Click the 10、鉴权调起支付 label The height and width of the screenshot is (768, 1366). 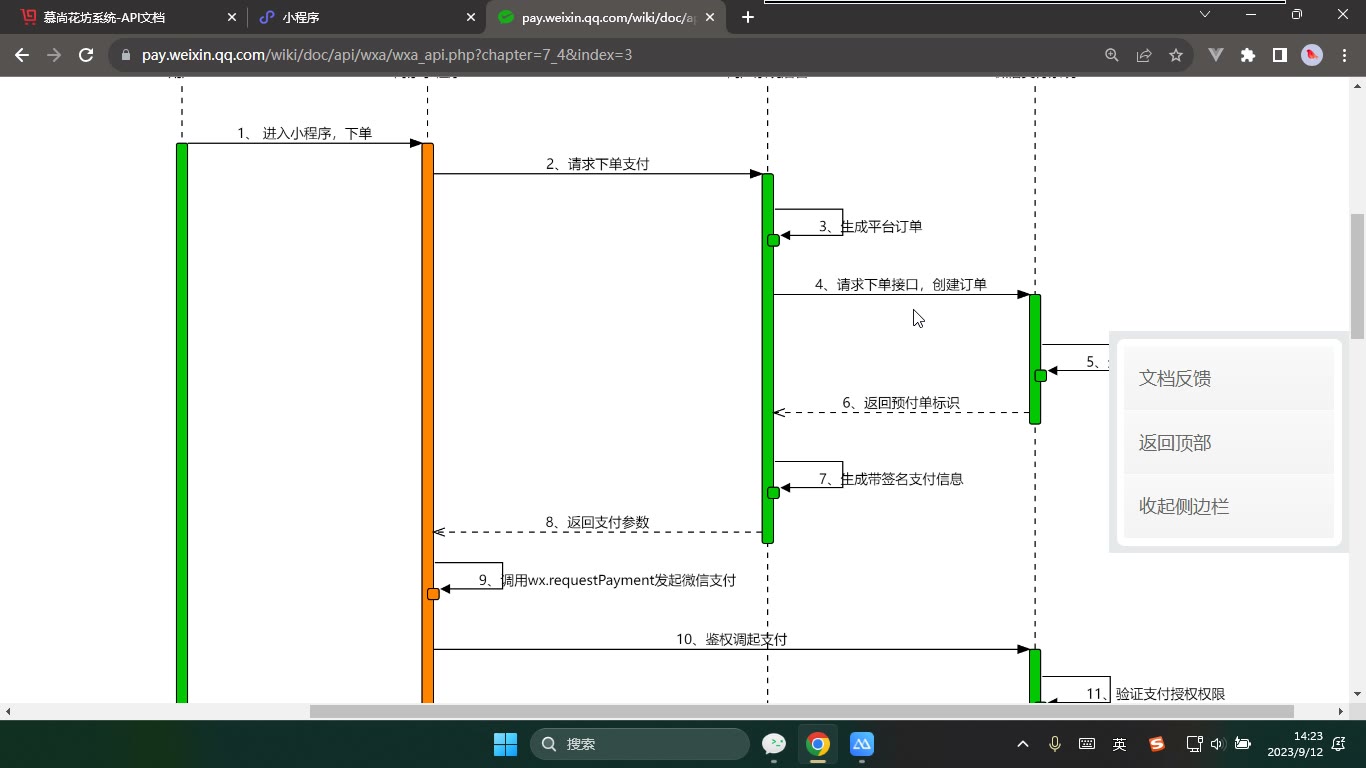tap(731, 639)
